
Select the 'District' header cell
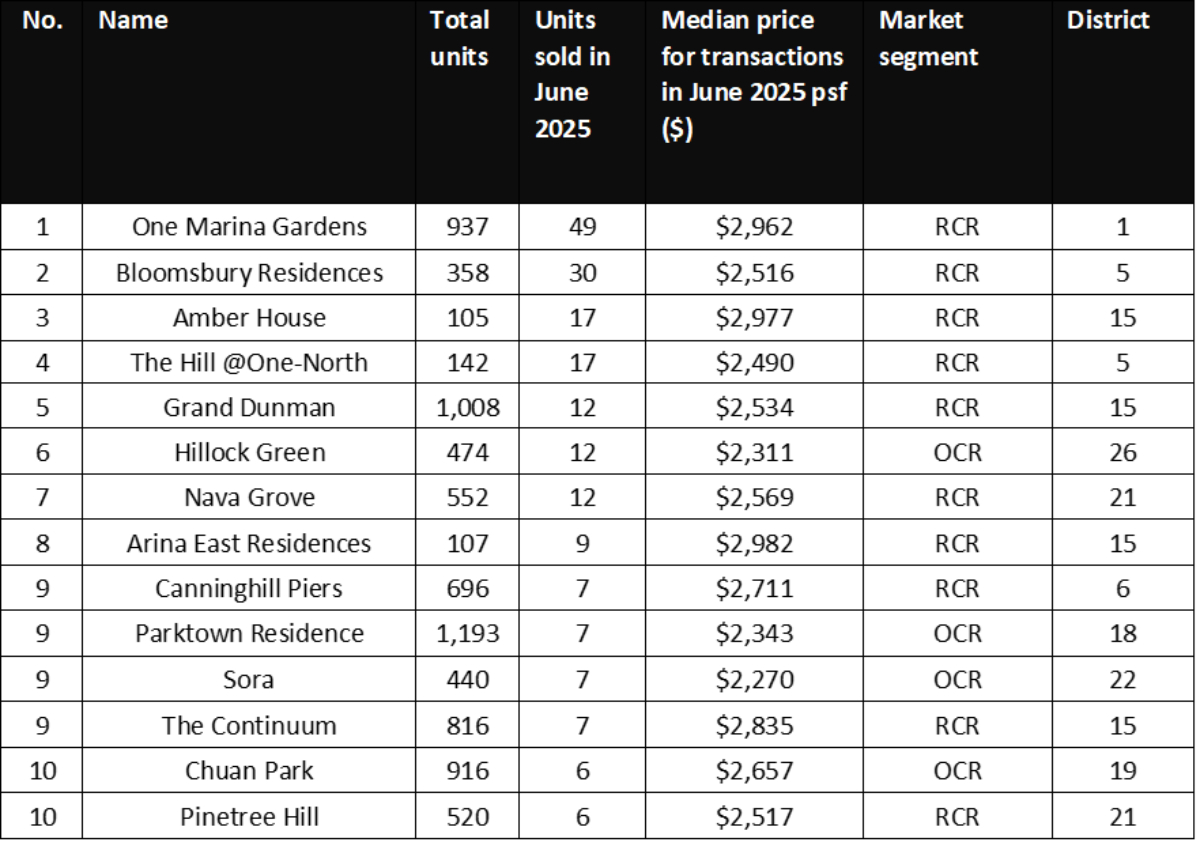[1107, 22]
